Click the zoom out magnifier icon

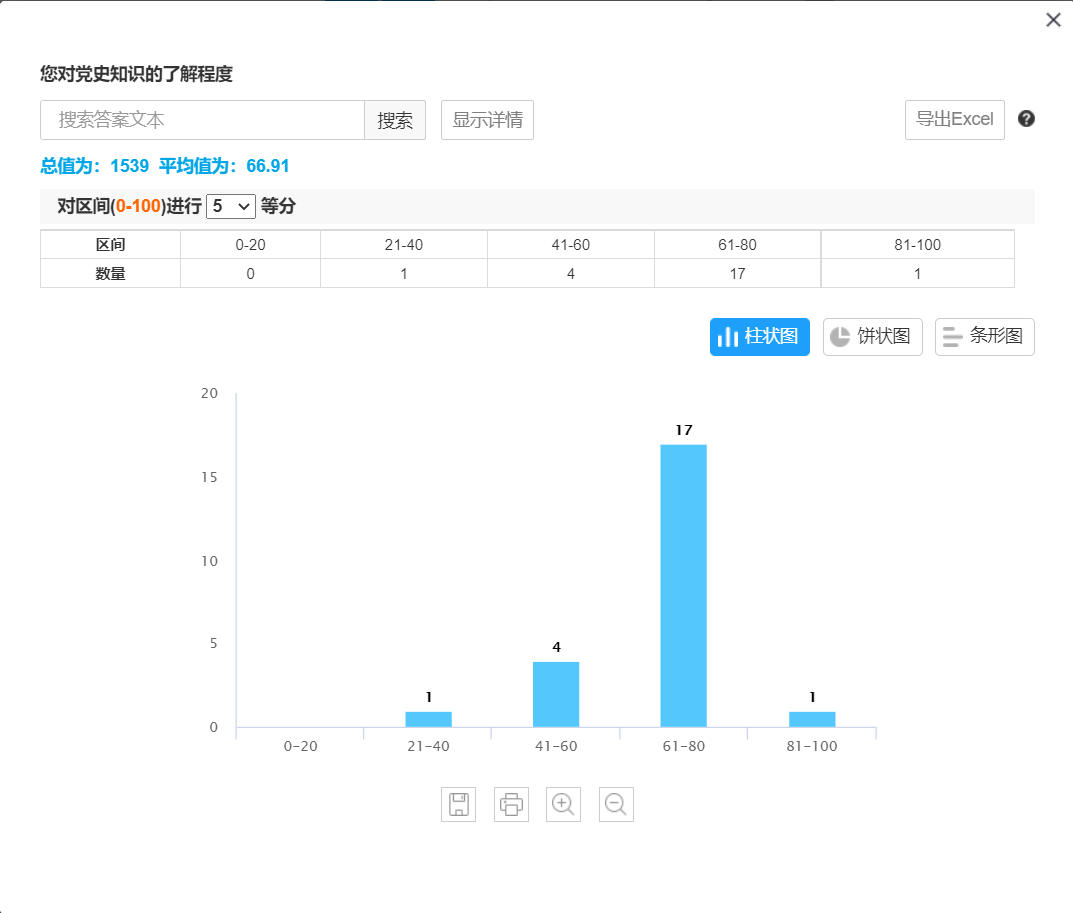click(x=616, y=804)
